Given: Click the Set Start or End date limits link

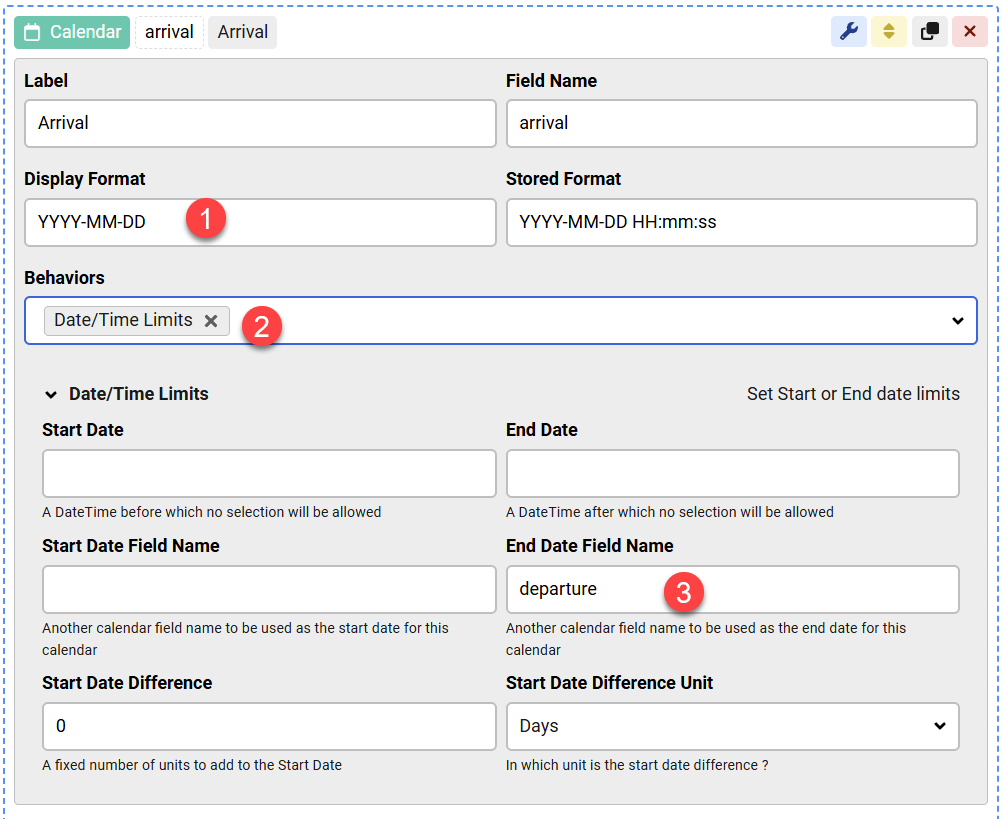Looking at the screenshot, I should pos(853,393).
